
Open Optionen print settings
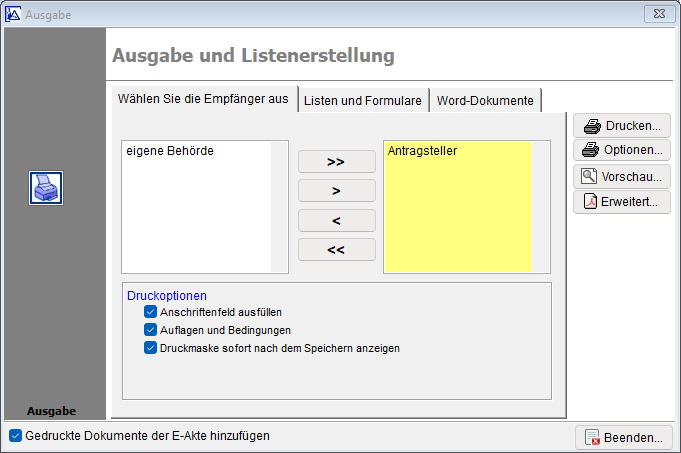click(x=621, y=150)
